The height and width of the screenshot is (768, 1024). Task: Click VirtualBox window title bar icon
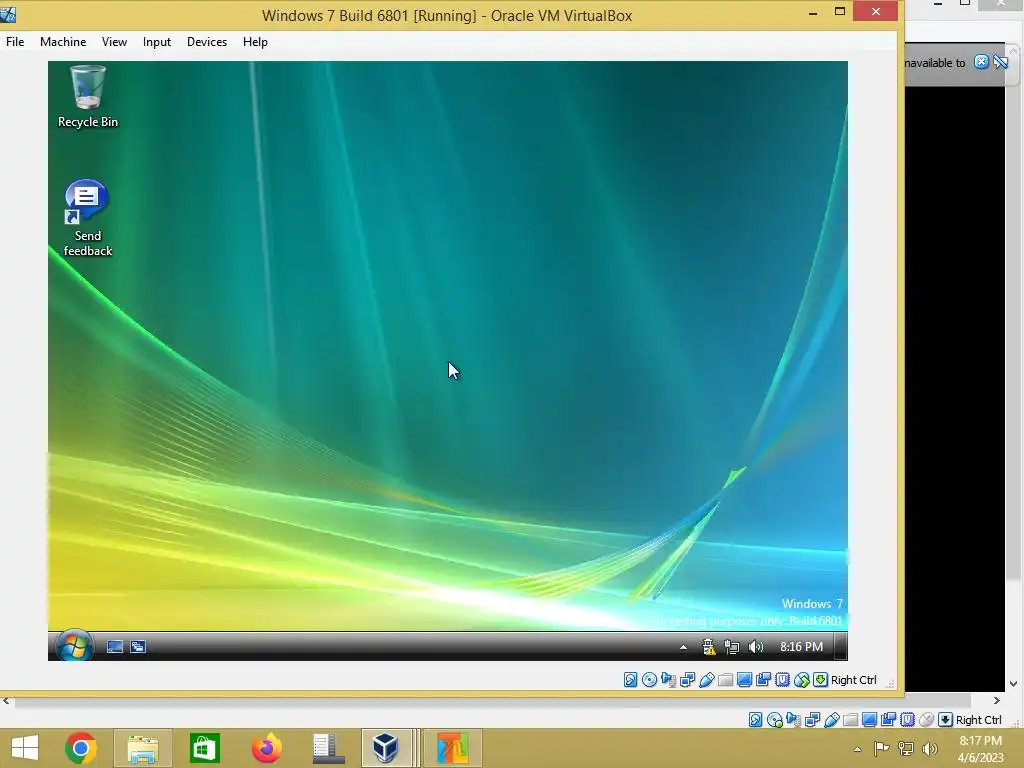click(x=8, y=14)
